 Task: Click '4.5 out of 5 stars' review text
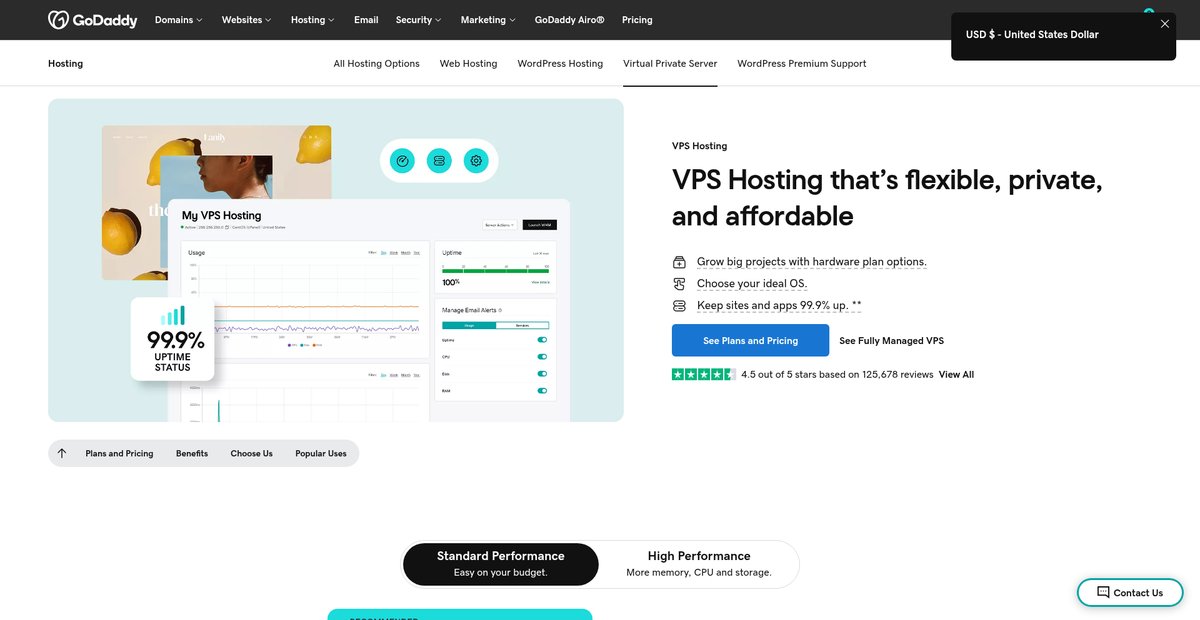(x=837, y=375)
